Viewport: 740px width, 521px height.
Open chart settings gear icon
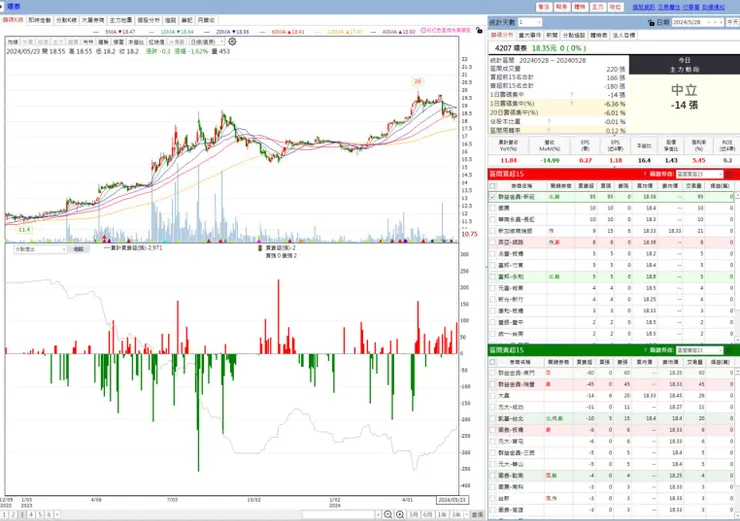click(x=232, y=42)
